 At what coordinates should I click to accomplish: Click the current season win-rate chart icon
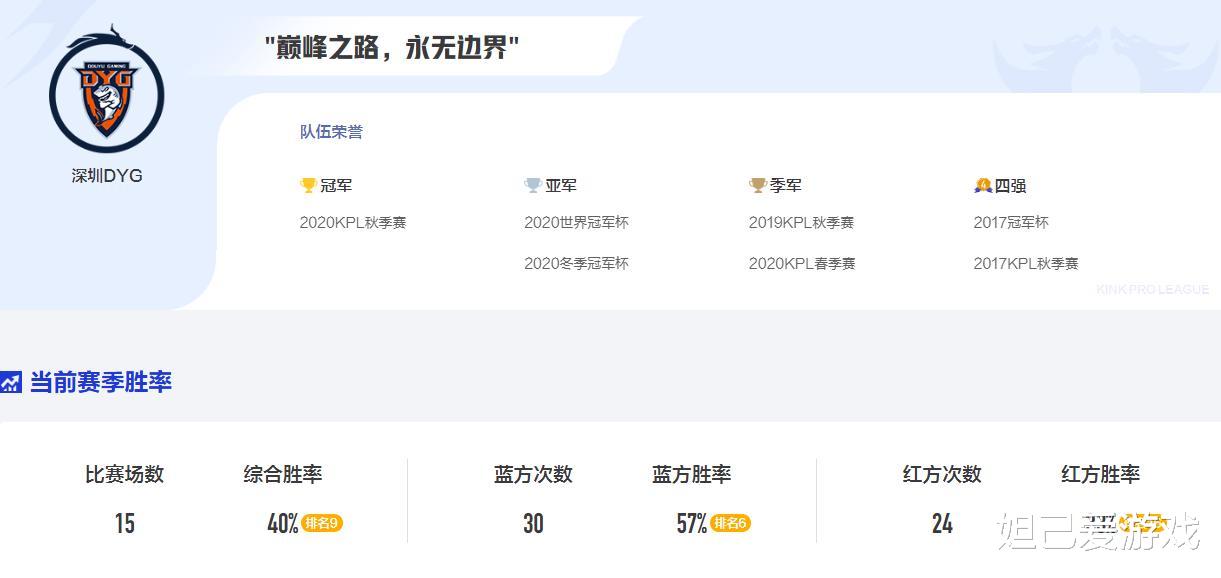tap(11, 382)
